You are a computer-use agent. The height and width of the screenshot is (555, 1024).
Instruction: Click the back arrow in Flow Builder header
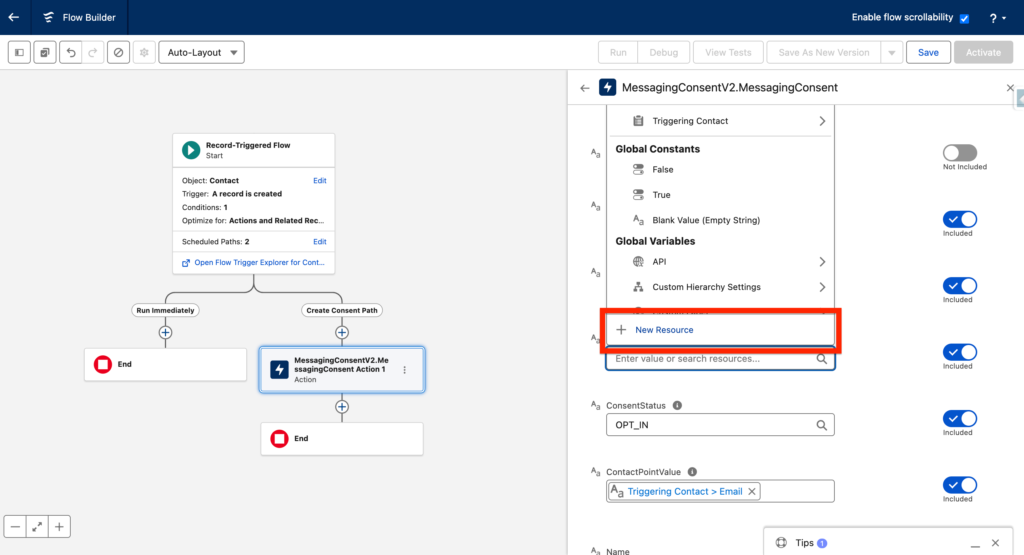(13, 17)
